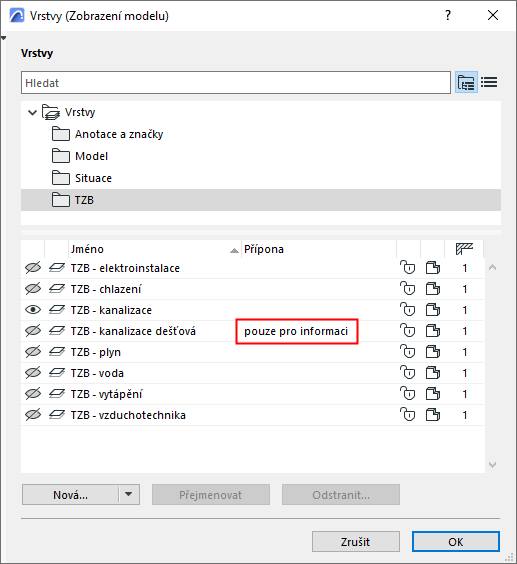Viewport: 517px width, 564px height.
Task: Switch to folder tree view icon
Action: pyautogui.click(x=466, y=82)
